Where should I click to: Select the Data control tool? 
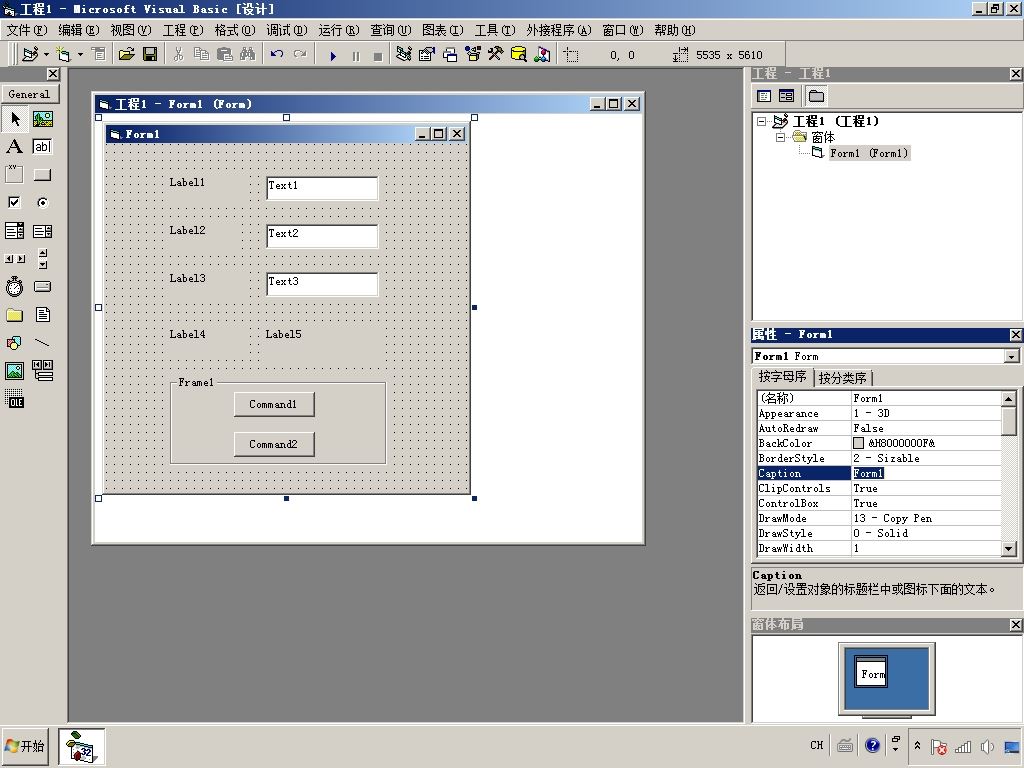coord(42,371)
